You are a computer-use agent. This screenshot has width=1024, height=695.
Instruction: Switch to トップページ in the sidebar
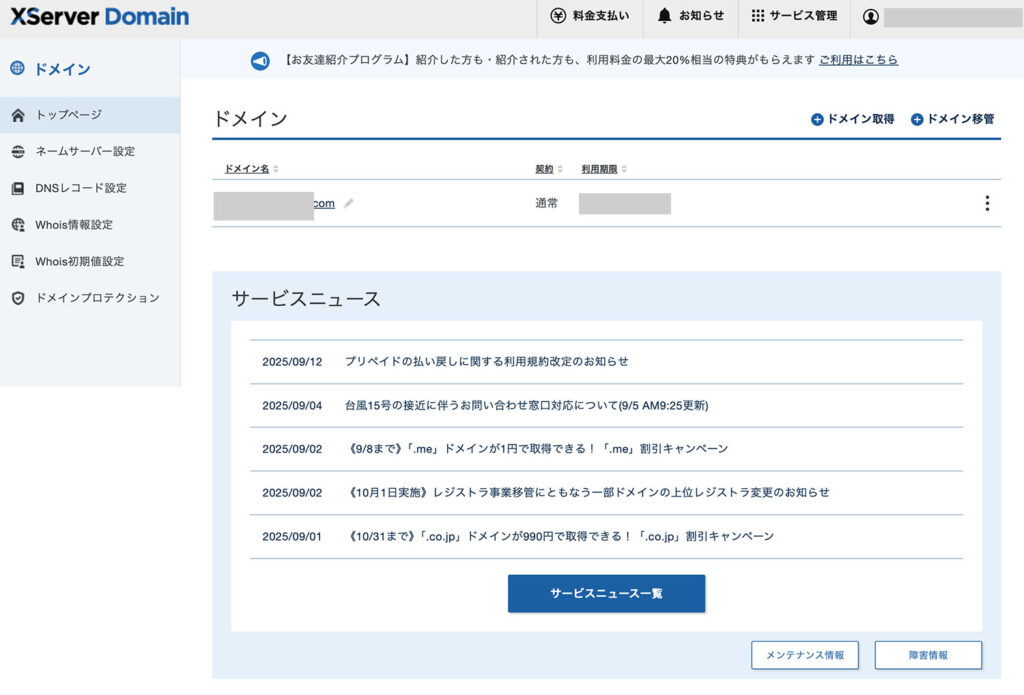[x=70, y=114]
